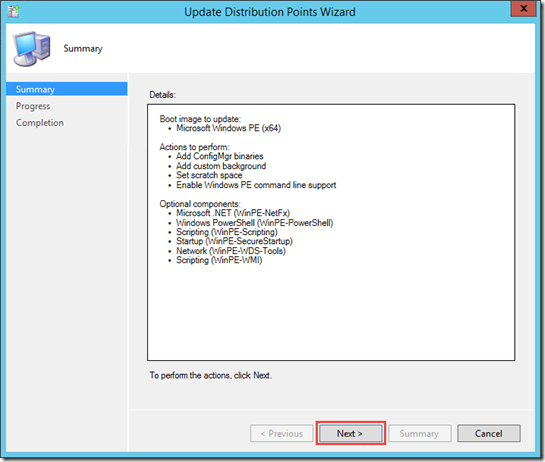Click 'To perform the actions, click Next.' text
545x462 pixels.
click(x=211, y=375)
